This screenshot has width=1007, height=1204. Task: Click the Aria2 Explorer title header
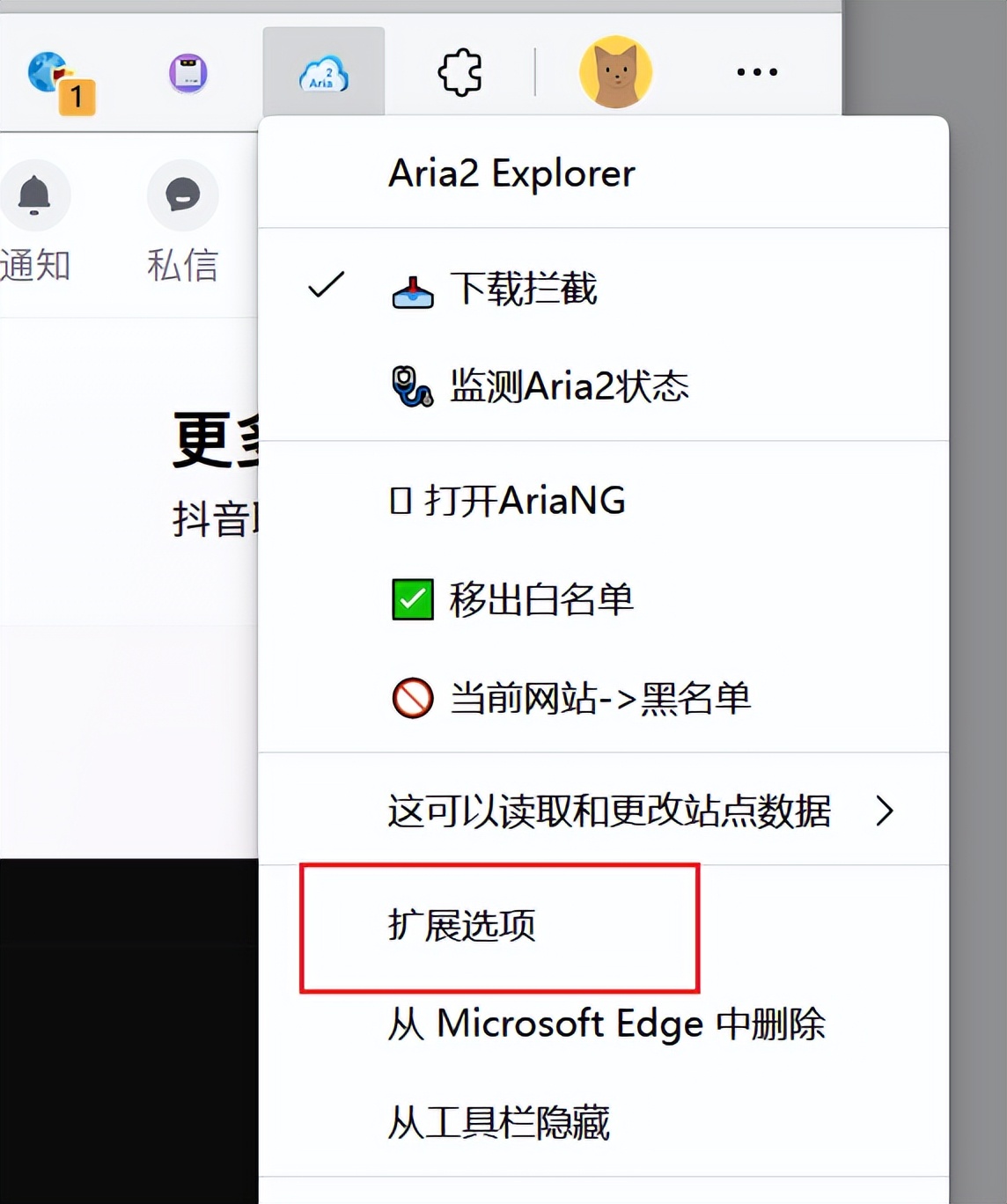511,173
